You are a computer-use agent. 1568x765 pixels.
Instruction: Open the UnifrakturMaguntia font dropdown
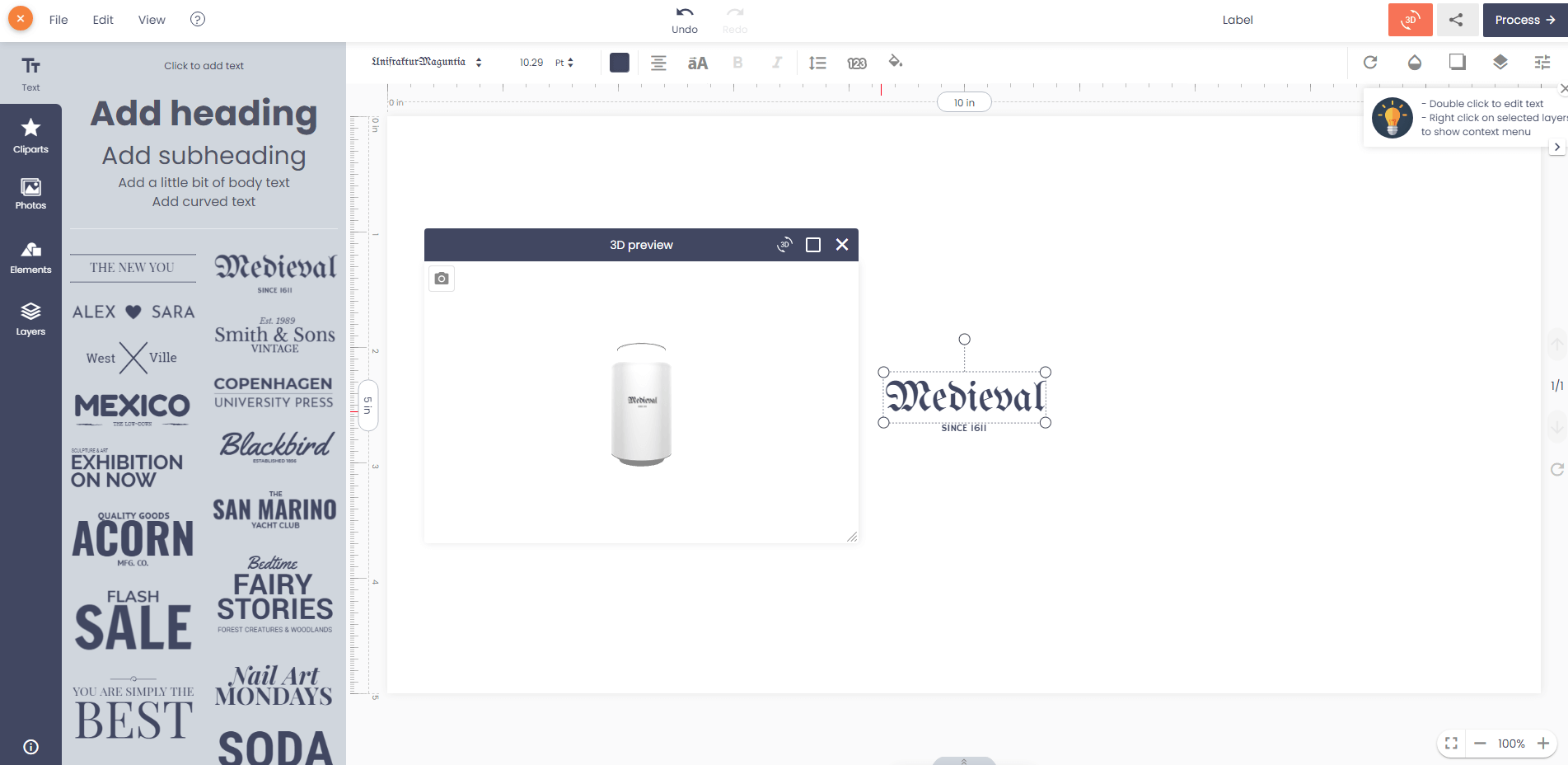(426, 63)
